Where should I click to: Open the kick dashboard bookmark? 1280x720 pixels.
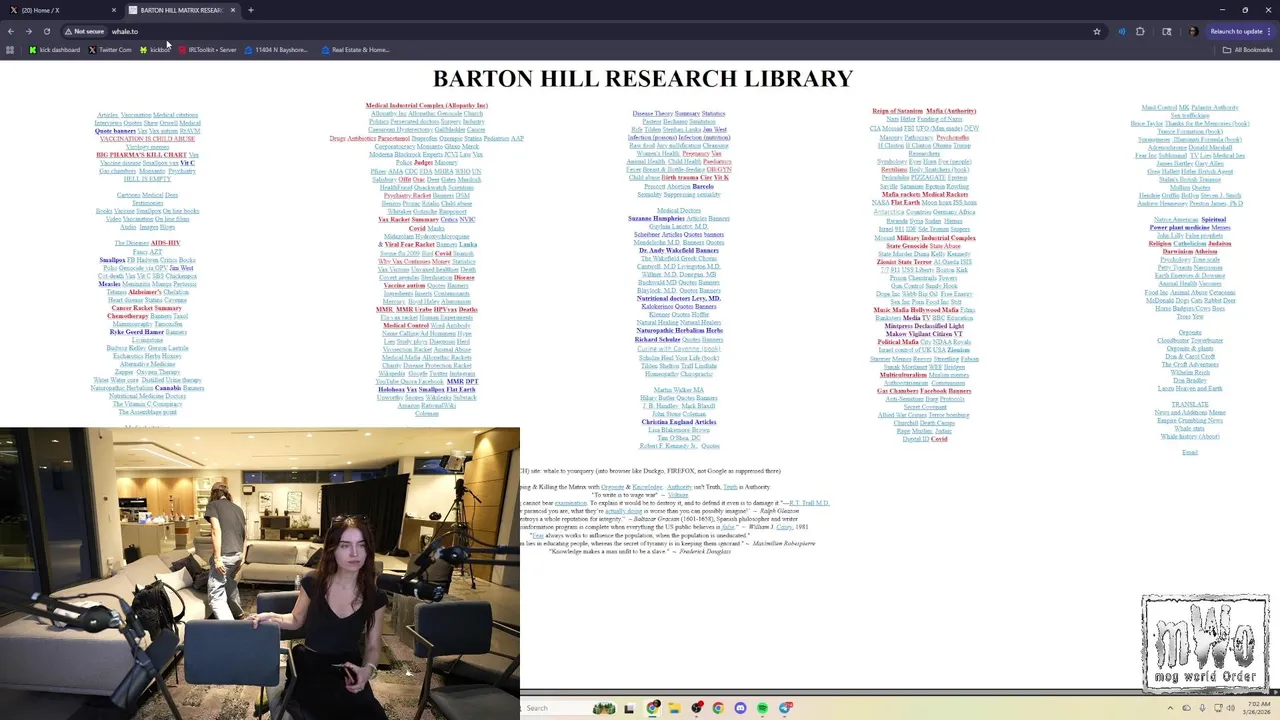click(x=54, y=49)
